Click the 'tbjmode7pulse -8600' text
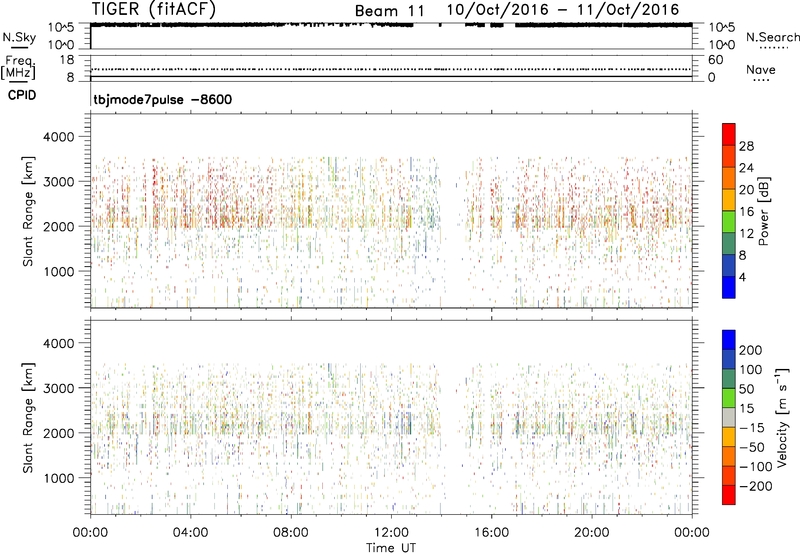Screen dimensions: 800x554 [162, 99]
